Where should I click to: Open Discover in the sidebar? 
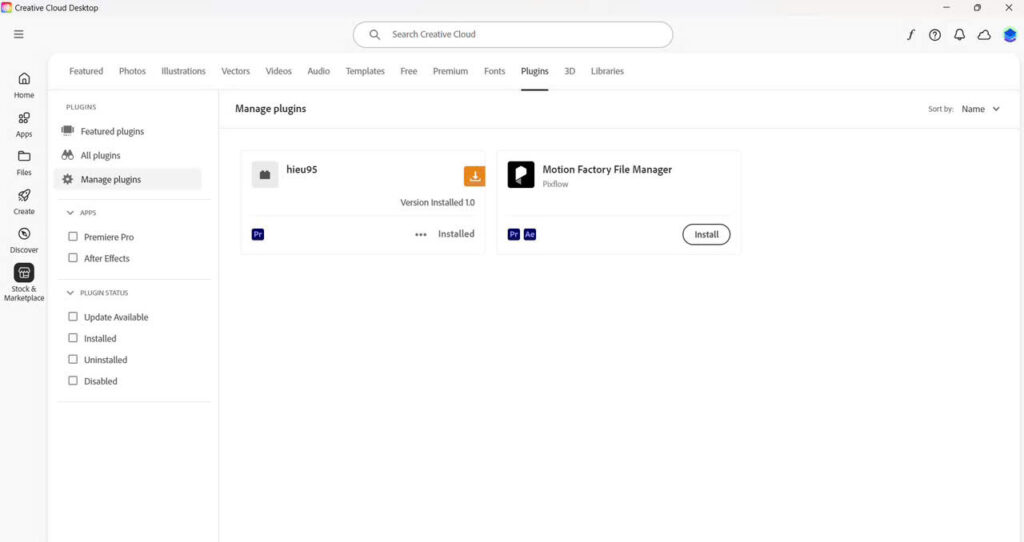point(24,240)
